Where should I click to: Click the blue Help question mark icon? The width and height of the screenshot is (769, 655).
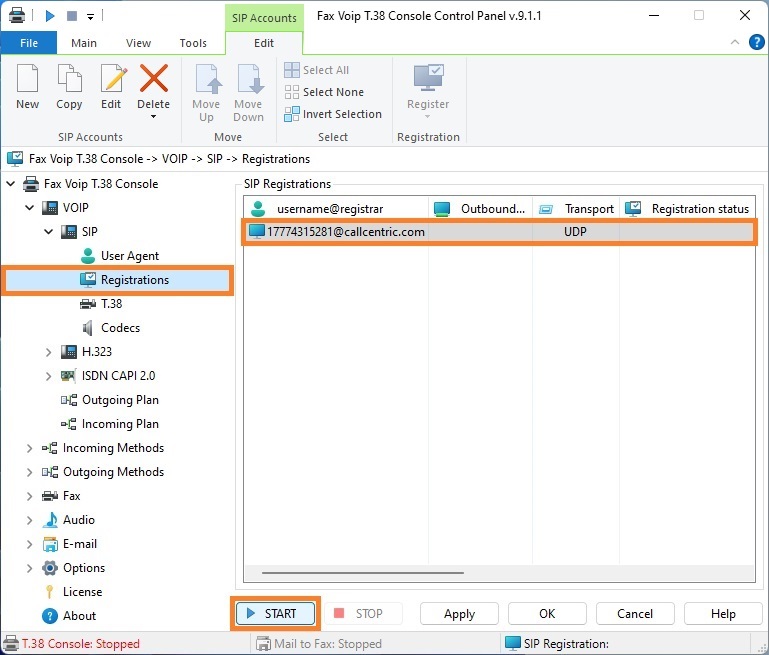click(756, 42)
